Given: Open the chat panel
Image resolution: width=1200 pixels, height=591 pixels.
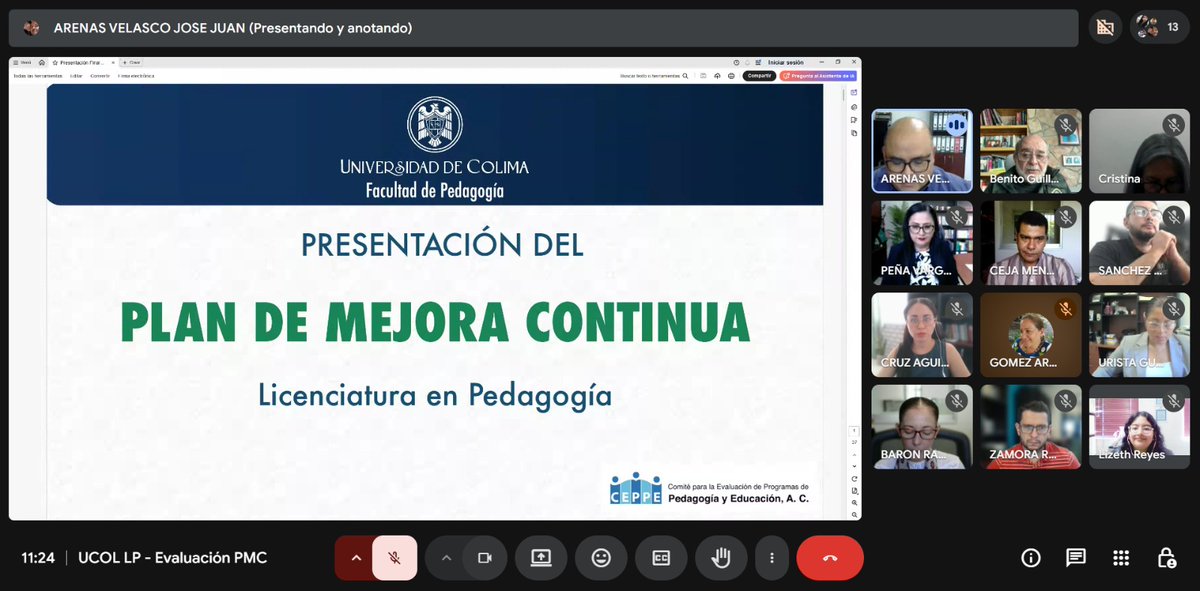Looking at the screenshot, I should [x=1075, y=558].
